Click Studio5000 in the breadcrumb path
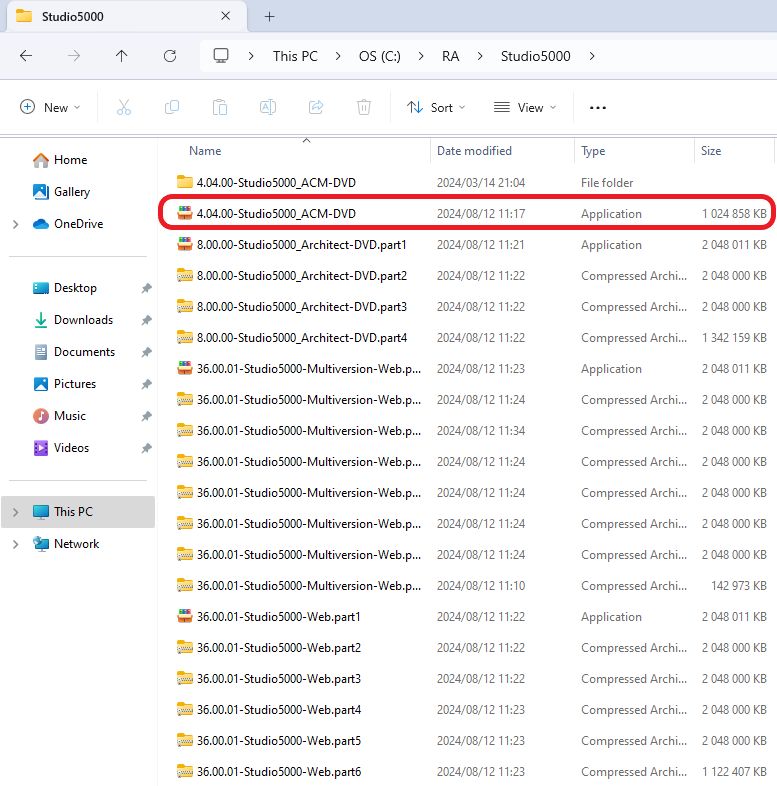The height and width of the screenshot is (786, 777). click(535, 56)
